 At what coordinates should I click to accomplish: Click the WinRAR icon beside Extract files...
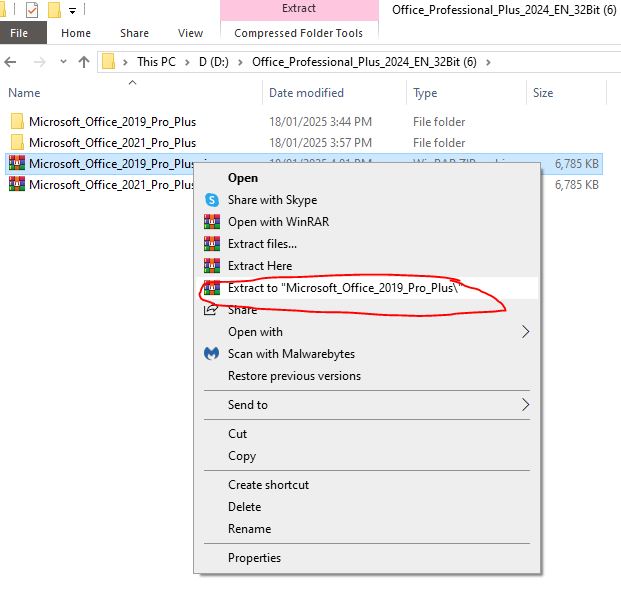pyautogui.click(x=212, y=244)
